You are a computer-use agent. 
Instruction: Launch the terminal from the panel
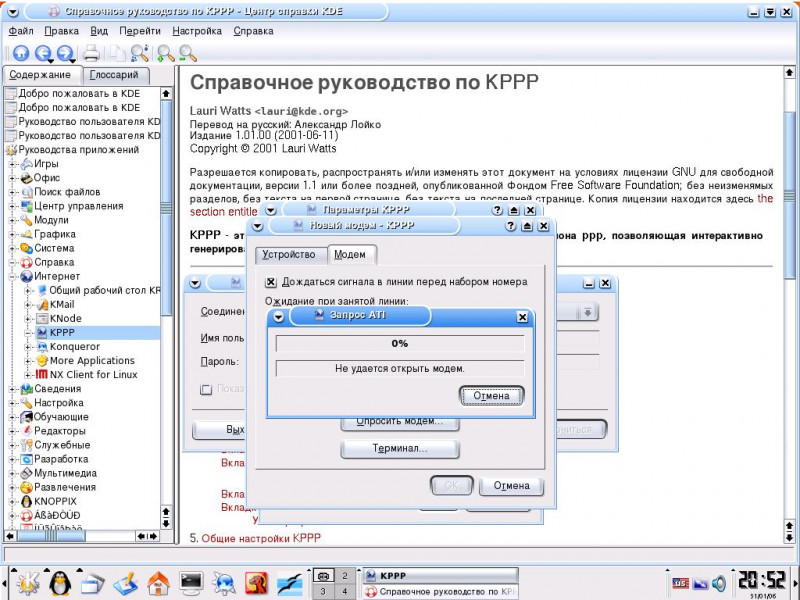[x=192, y=583]
